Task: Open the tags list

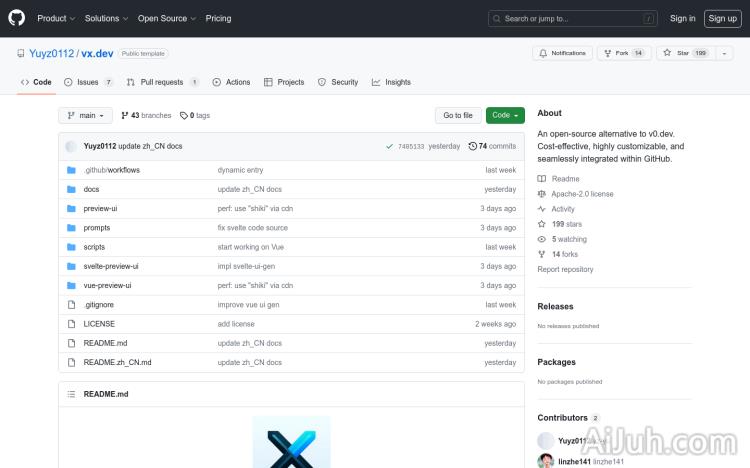Action: click(x=195, y=115)
